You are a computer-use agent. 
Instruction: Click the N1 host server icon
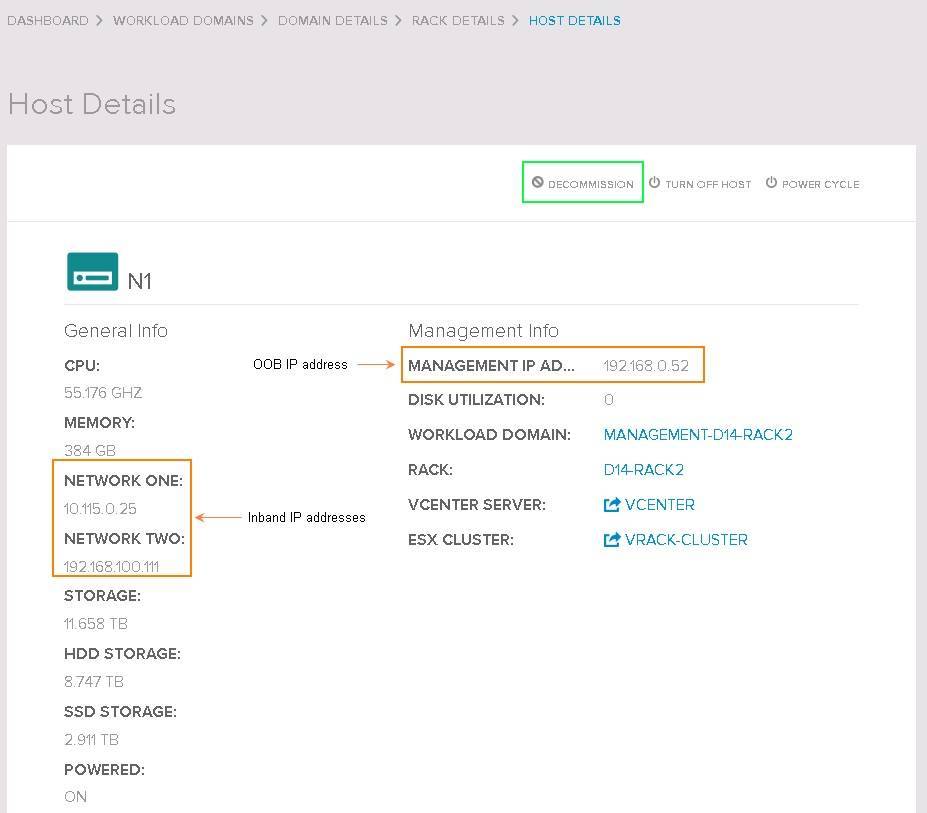point(92,271)
